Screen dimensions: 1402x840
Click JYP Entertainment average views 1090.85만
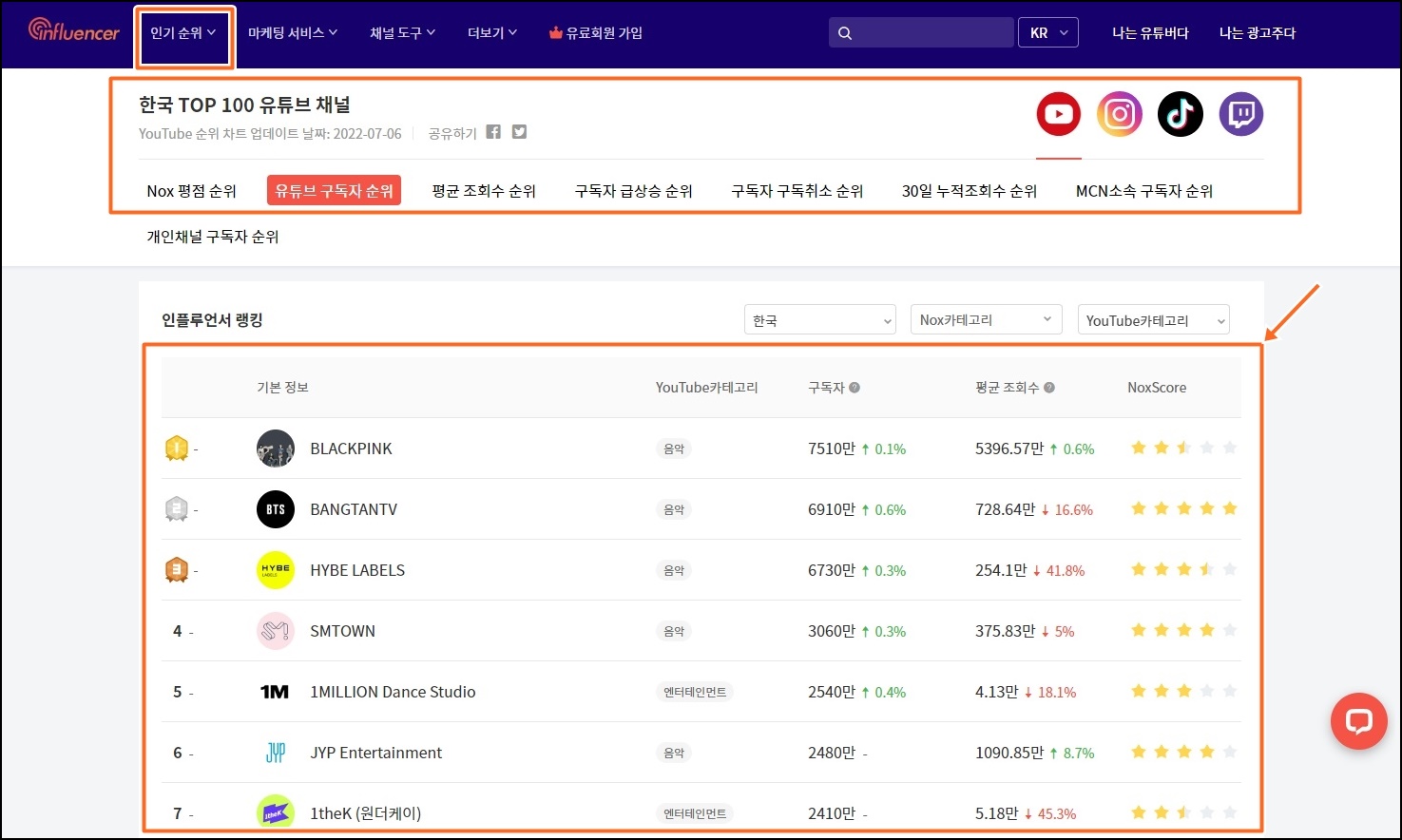point(1009,753)
